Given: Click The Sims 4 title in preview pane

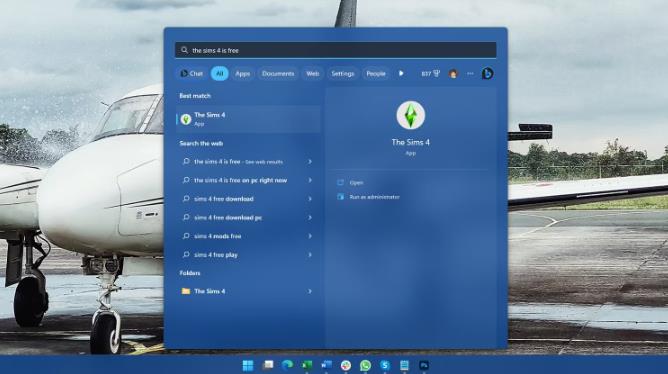Looking at the screenshot, I should 411,142.
